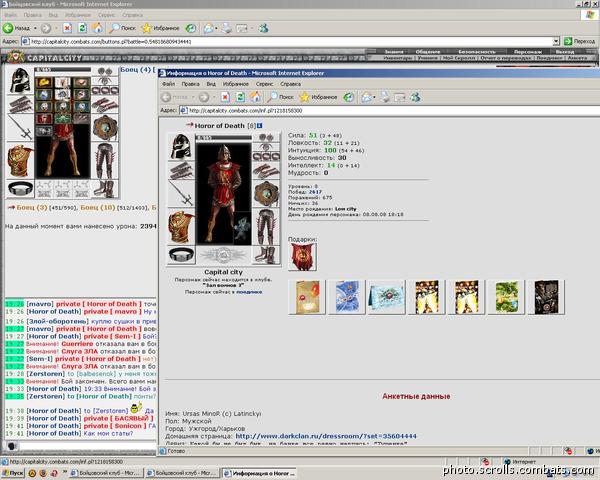This screenshot has height=480, width=600.
Task: Expand Back history arrow in Информация о Horor toolbar
Action: (193, 98)
